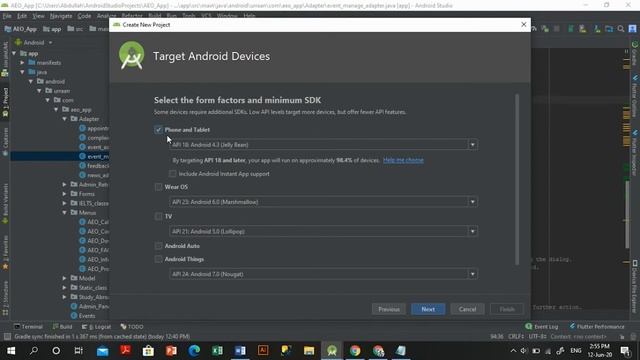The height and width of the screenshot is (360, 640).
Task: Check the Phone and Tablet checkbox
Action: point(158,130)
